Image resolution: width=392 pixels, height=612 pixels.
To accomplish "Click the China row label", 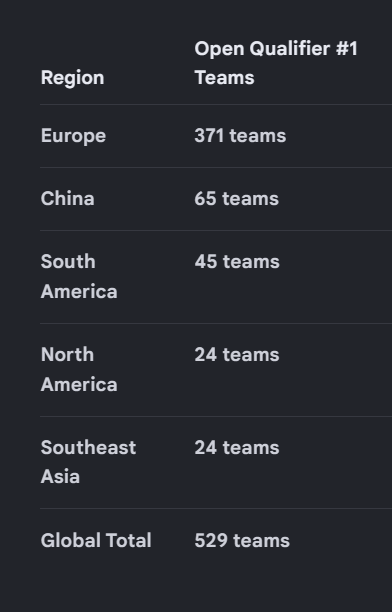I will 68,199.
